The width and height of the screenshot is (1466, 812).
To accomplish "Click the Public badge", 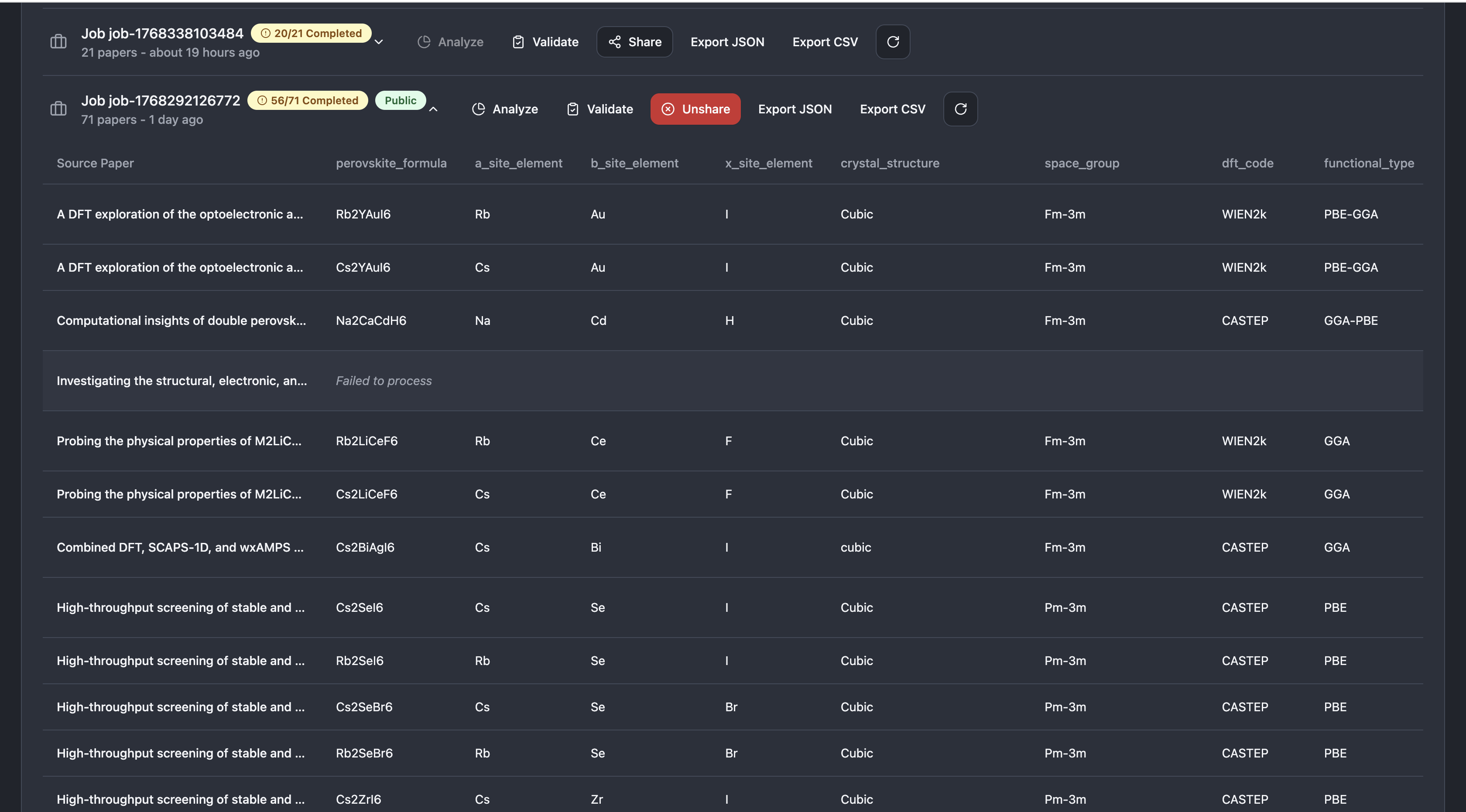I will 400,100.
